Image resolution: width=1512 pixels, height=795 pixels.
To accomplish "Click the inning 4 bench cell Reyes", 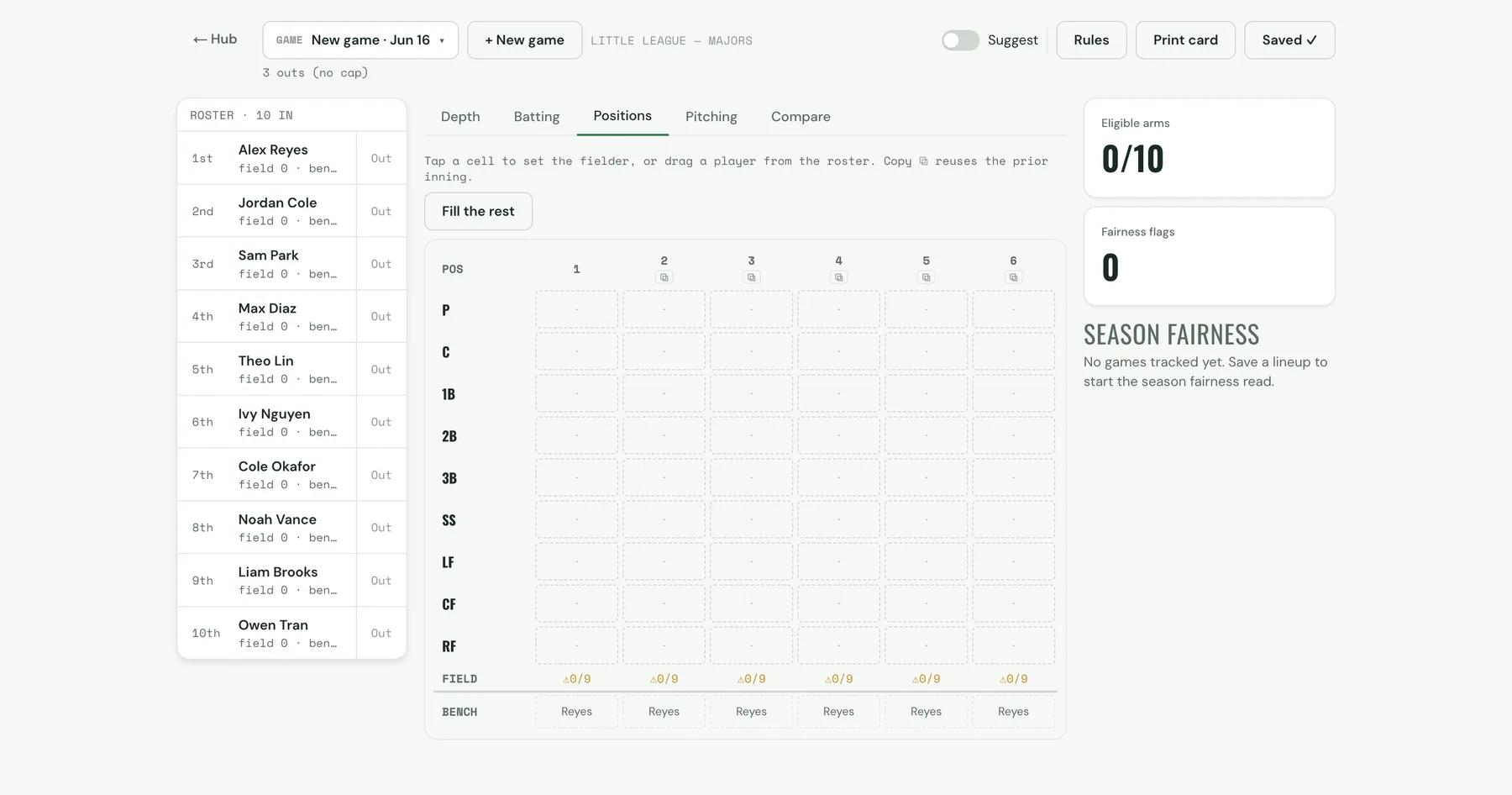I will click(838, 712).
